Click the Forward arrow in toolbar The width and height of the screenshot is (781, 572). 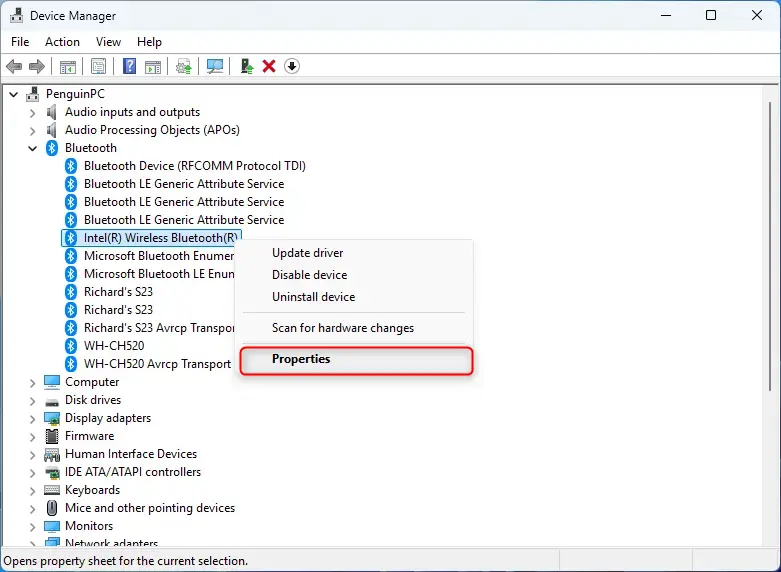37,66
